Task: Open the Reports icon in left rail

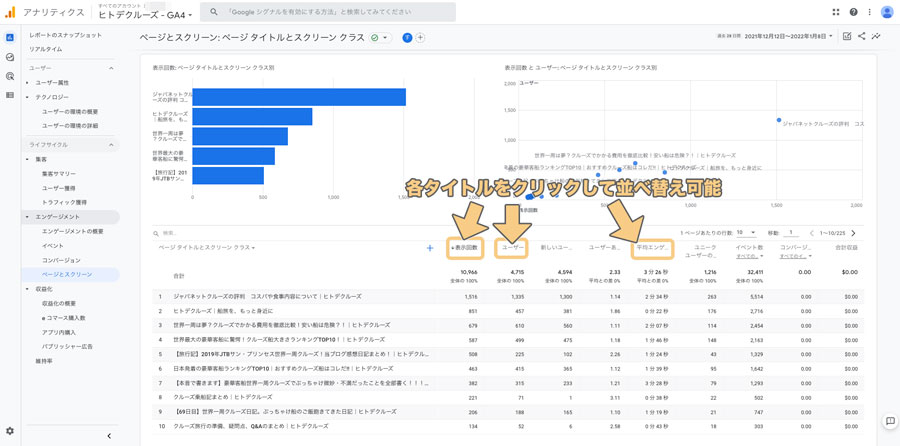Action: [x=10, y=38]
